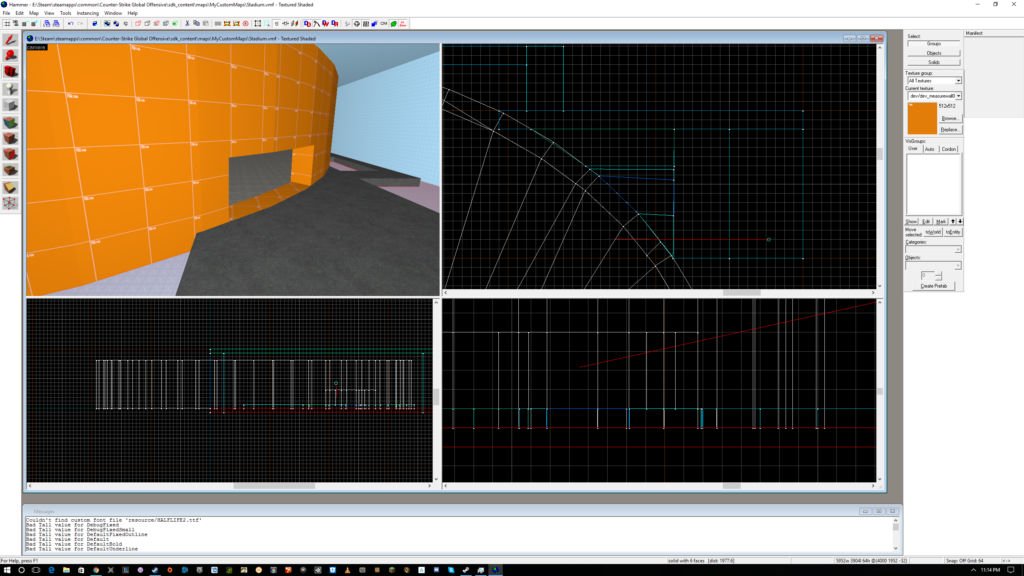Select the Apply Overlays tool
This screenshot has height=576, width=1024.
10,171
